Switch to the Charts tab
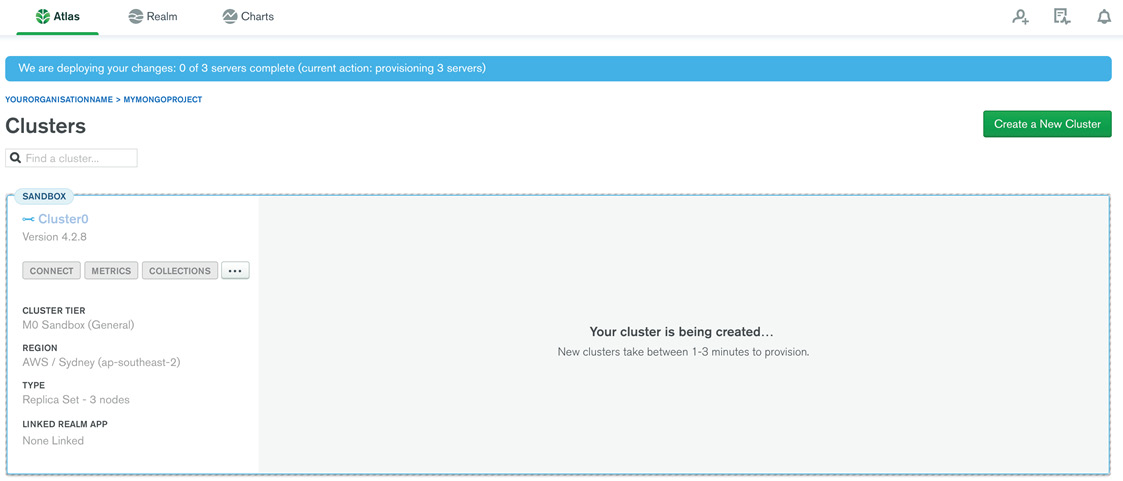 [248, 16]
